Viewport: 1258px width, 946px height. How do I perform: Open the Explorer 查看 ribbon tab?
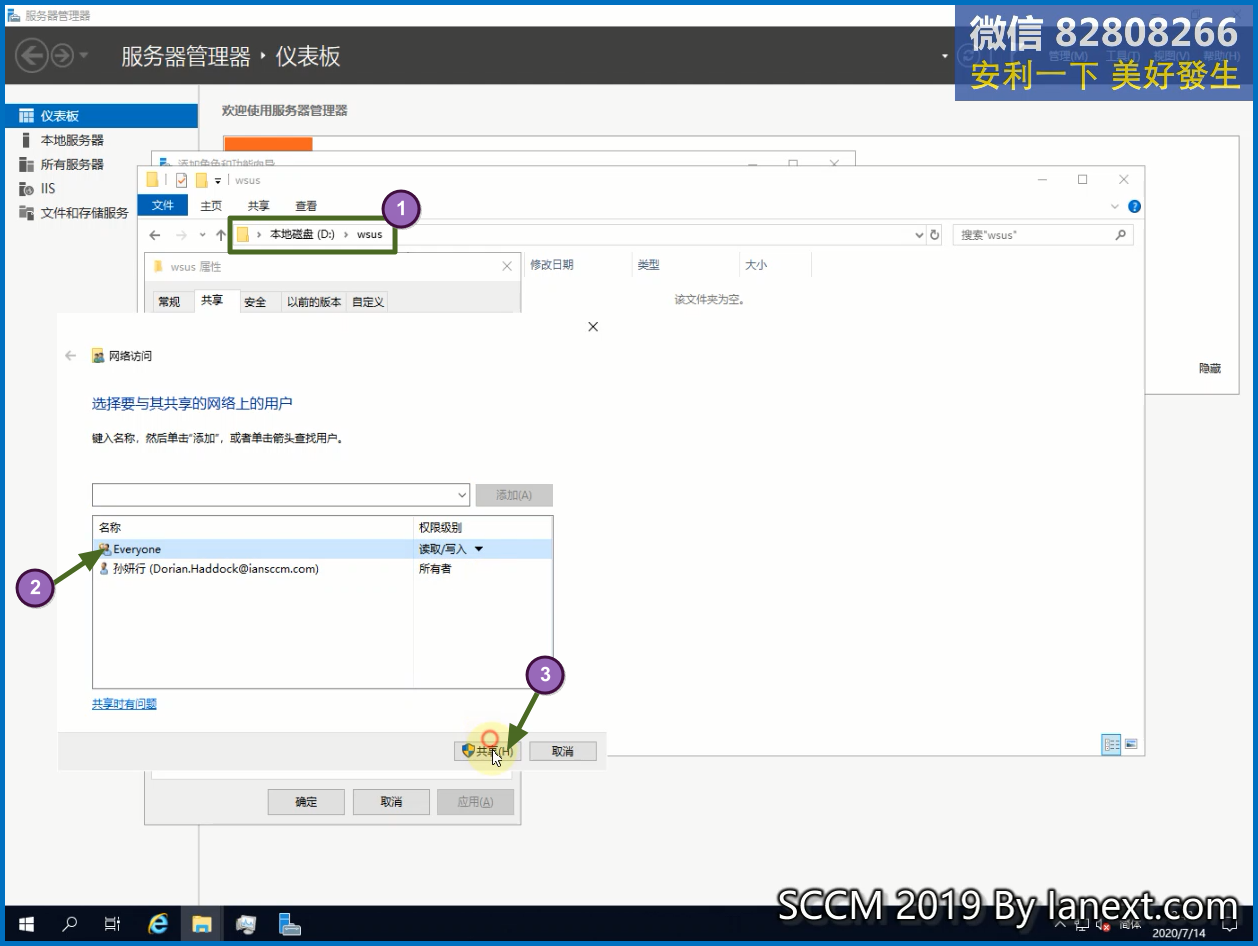306,206
